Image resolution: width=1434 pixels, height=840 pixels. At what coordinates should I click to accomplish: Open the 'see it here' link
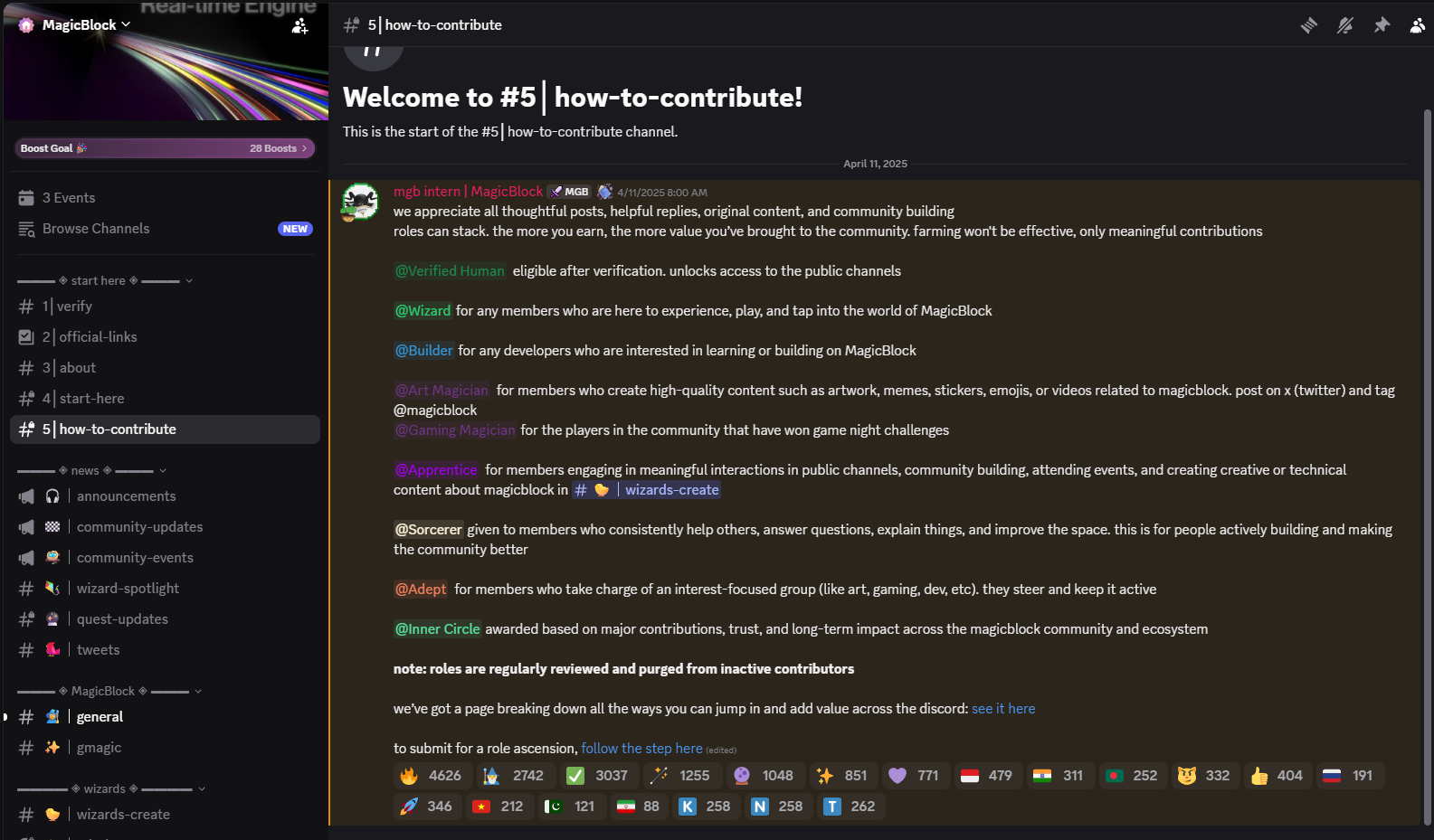tap(1003, 709)
